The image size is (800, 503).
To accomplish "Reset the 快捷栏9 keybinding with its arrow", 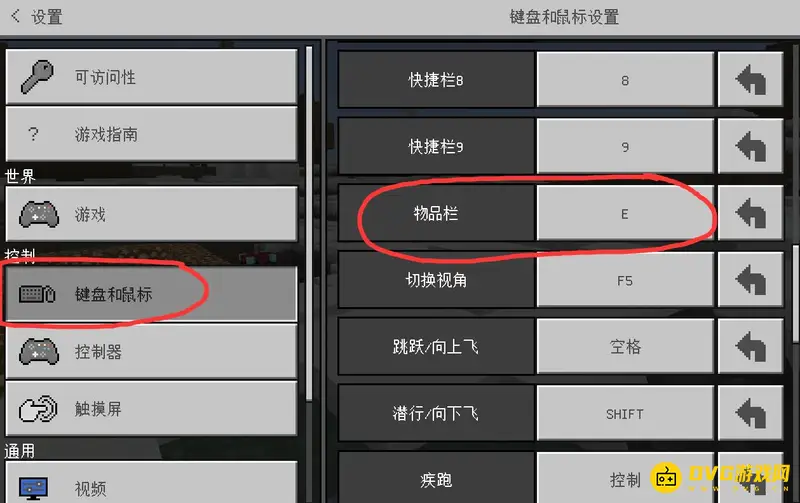I will [x=751, y=146].
